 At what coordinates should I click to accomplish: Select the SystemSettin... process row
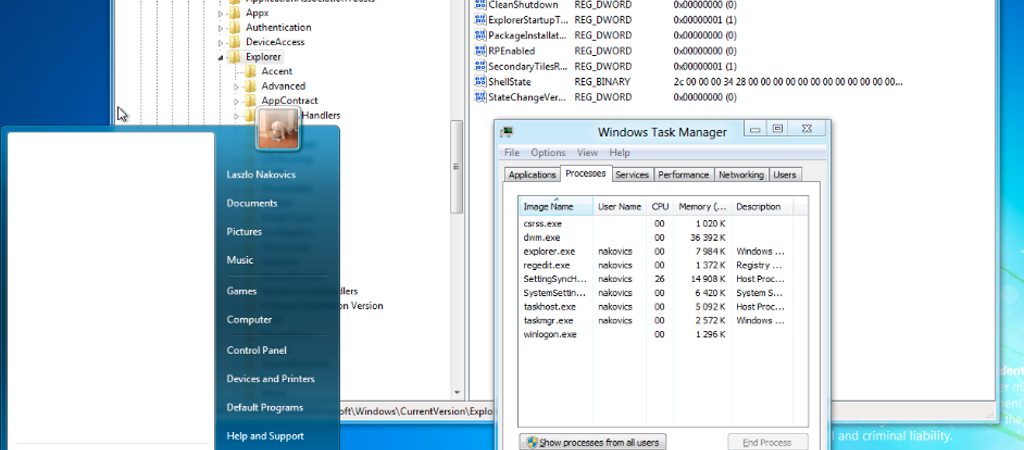[x=663, y=293]
